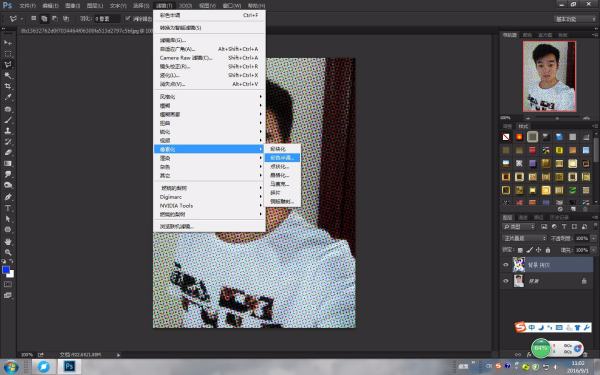Open the layer opacity slider arrow

tap(593, 238)
